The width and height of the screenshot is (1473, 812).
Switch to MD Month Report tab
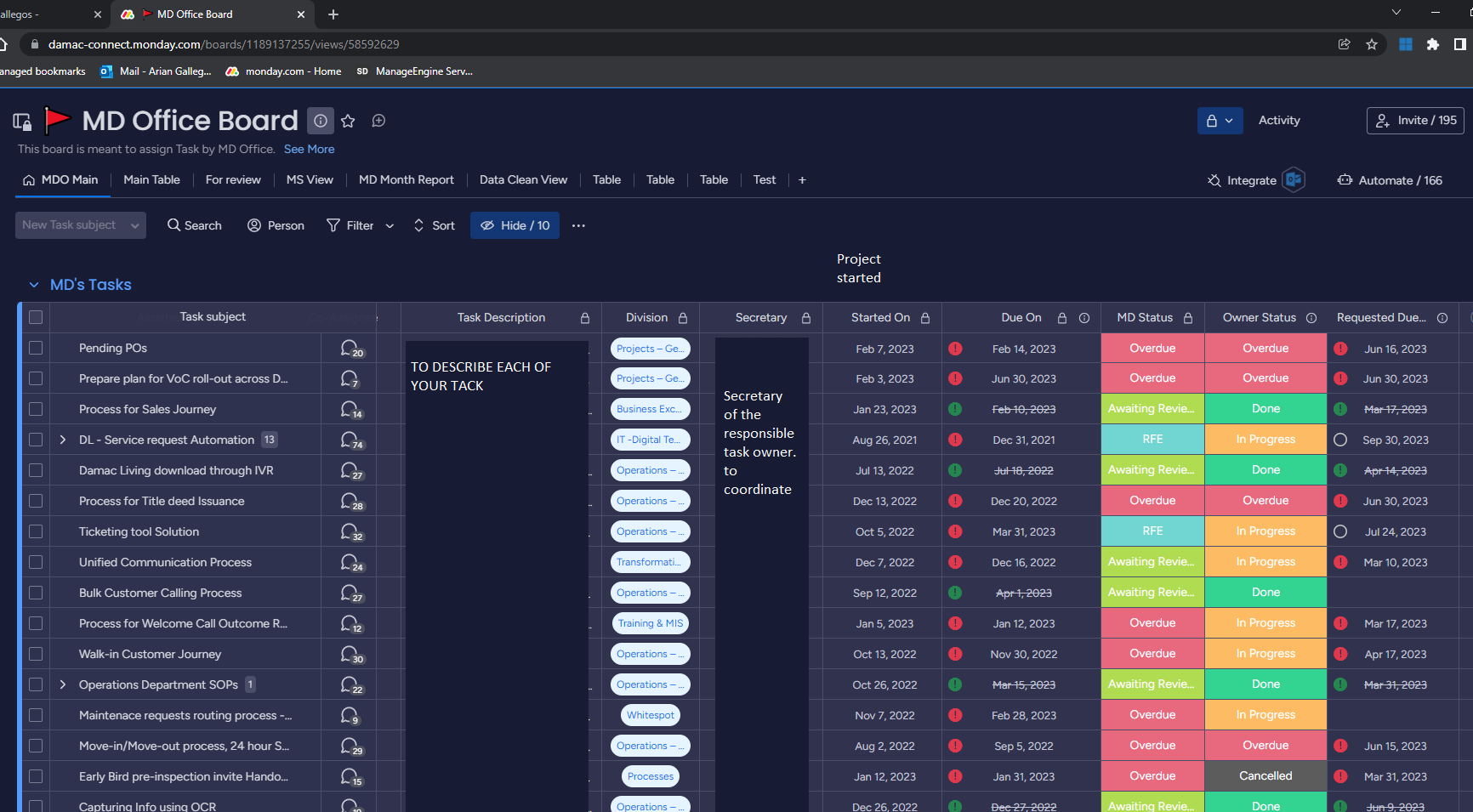pyautogui.click(x=407, y=180)
